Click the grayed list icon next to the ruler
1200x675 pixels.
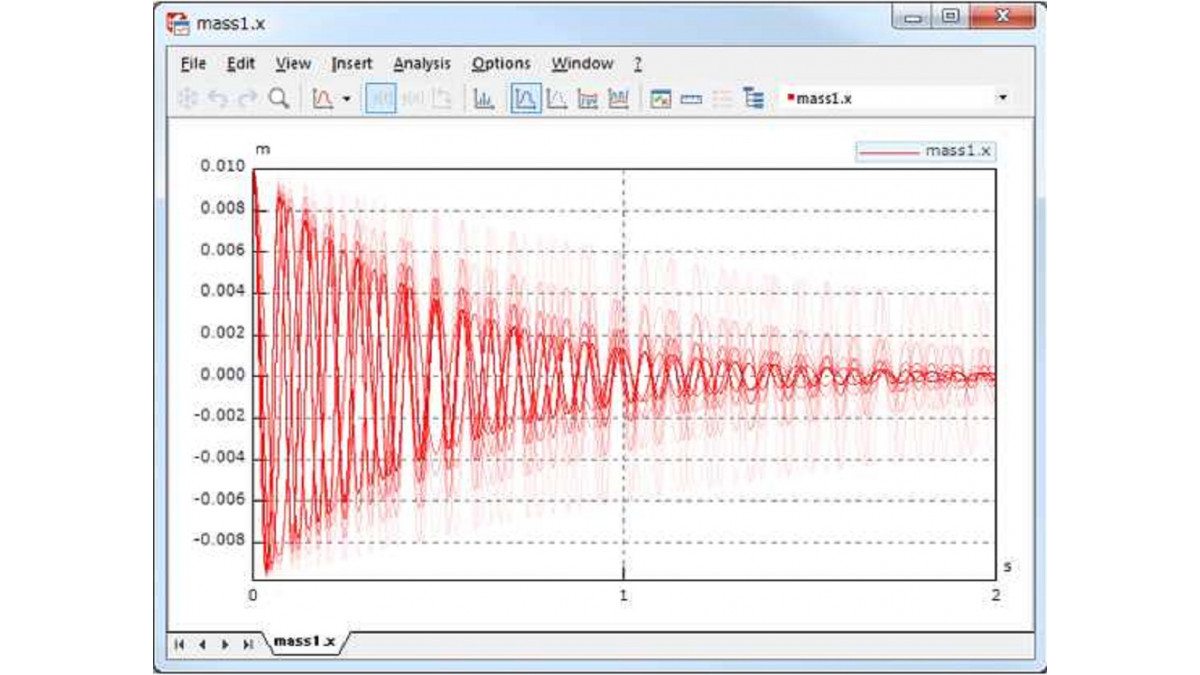(x=722, y=98)
